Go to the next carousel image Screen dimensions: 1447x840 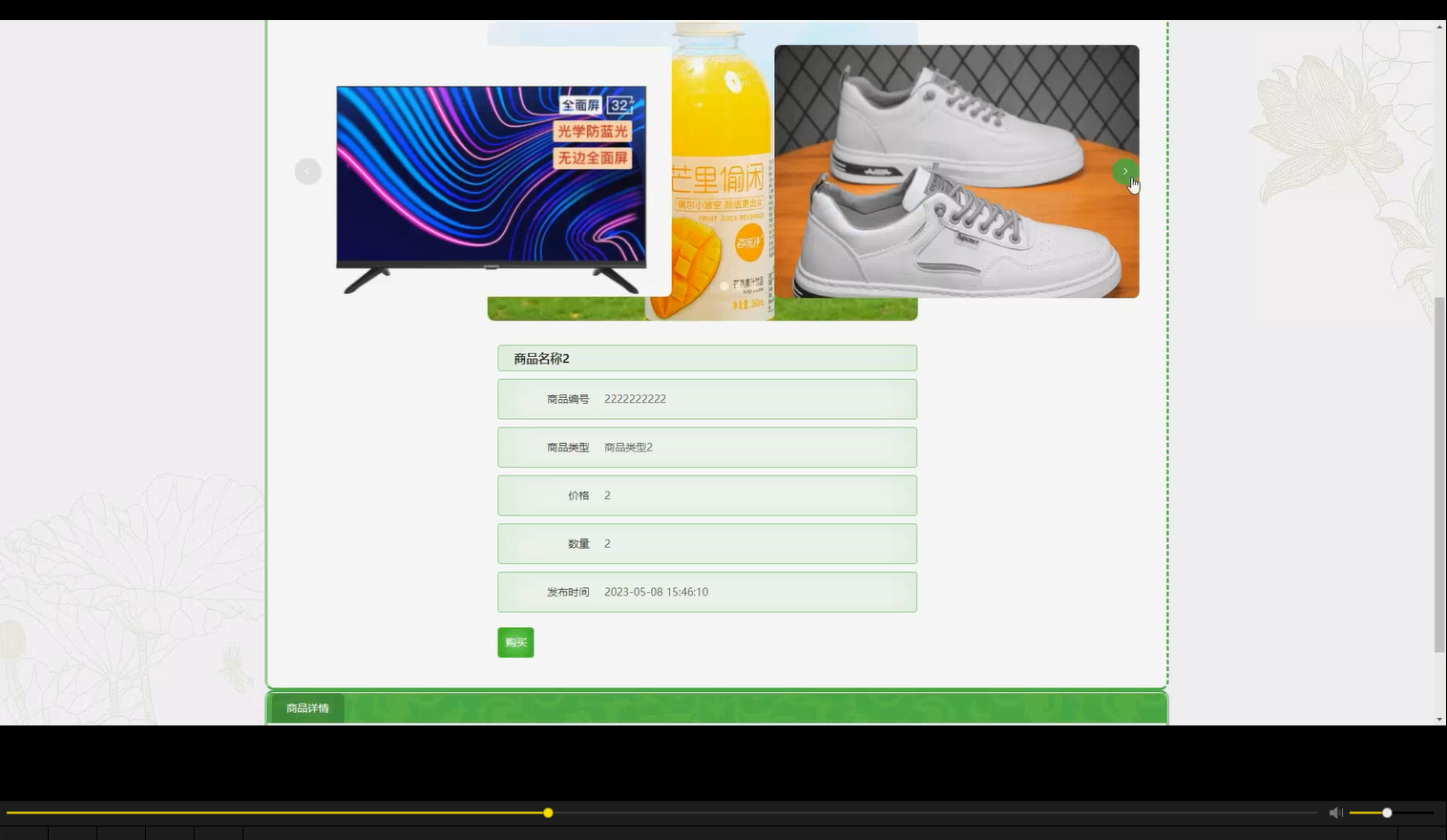point(1125,172)
